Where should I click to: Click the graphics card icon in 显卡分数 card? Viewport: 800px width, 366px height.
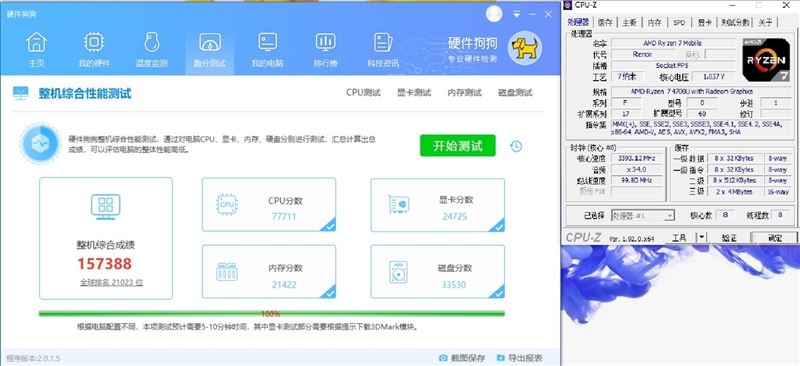point(398,204)
